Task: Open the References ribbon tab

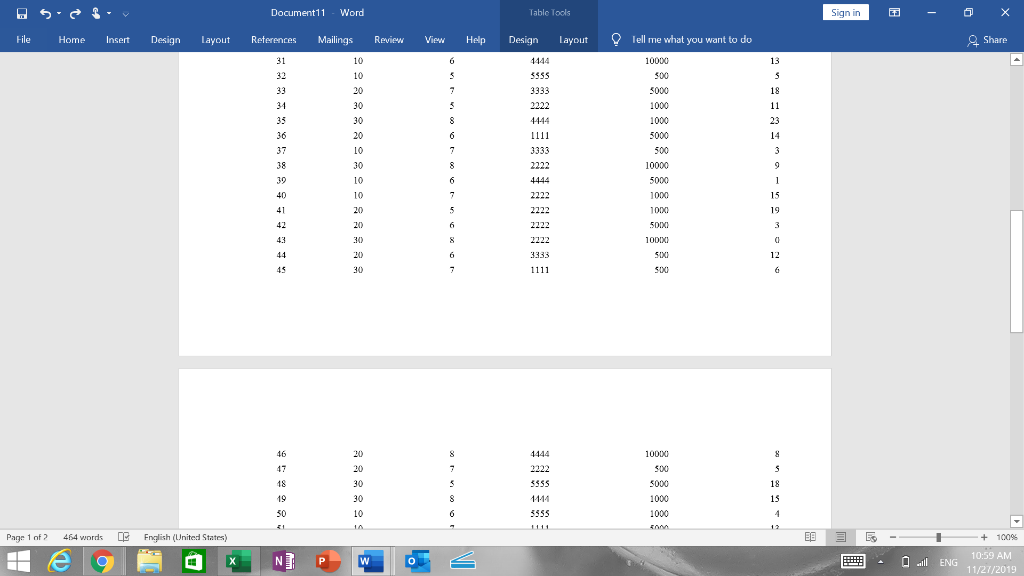Action: click(273, 40)
